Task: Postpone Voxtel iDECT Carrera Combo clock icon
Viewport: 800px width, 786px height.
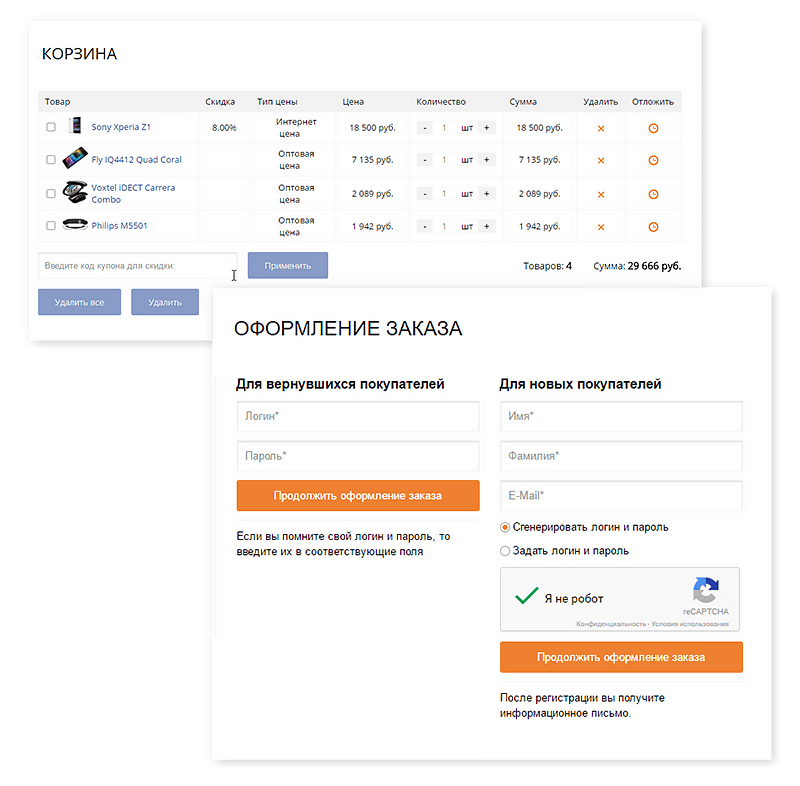Action: tap(653, 194)
